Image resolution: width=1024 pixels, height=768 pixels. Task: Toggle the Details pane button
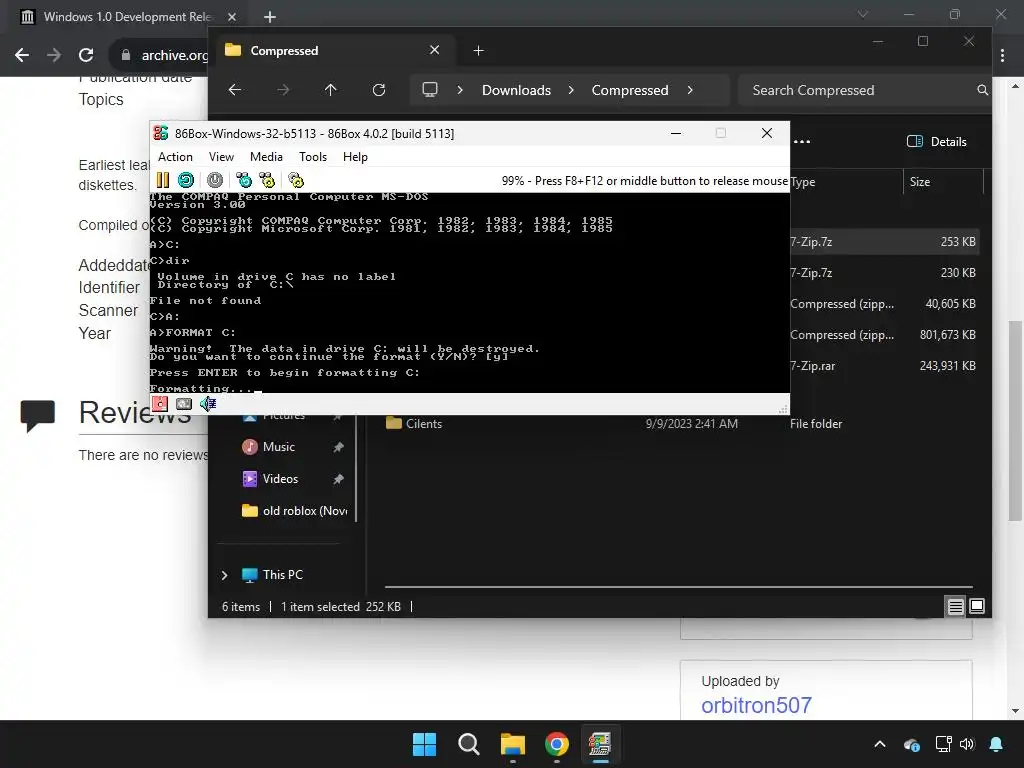[x=937, y=142]
